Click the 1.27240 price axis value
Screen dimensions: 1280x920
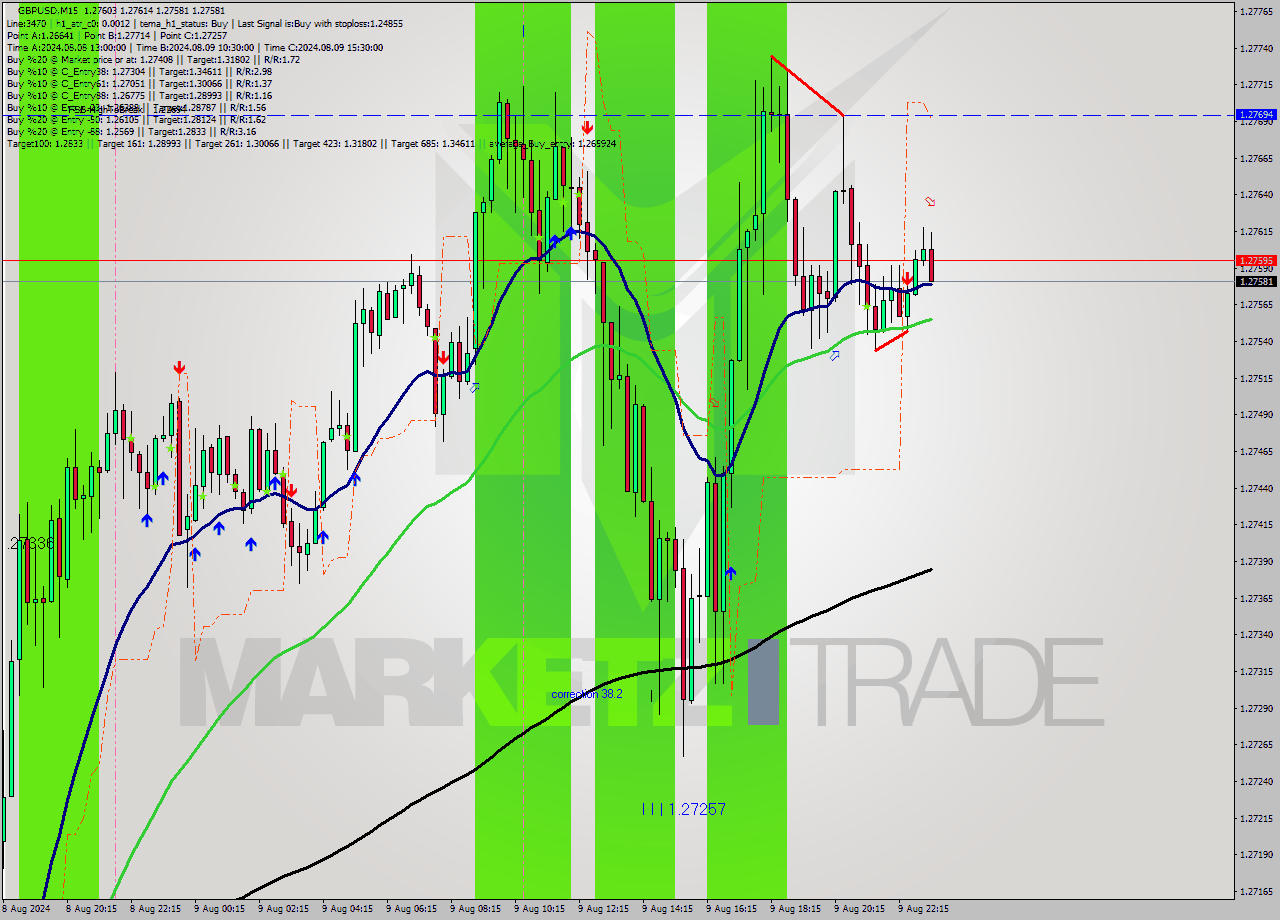click(x=1256, y=781)
